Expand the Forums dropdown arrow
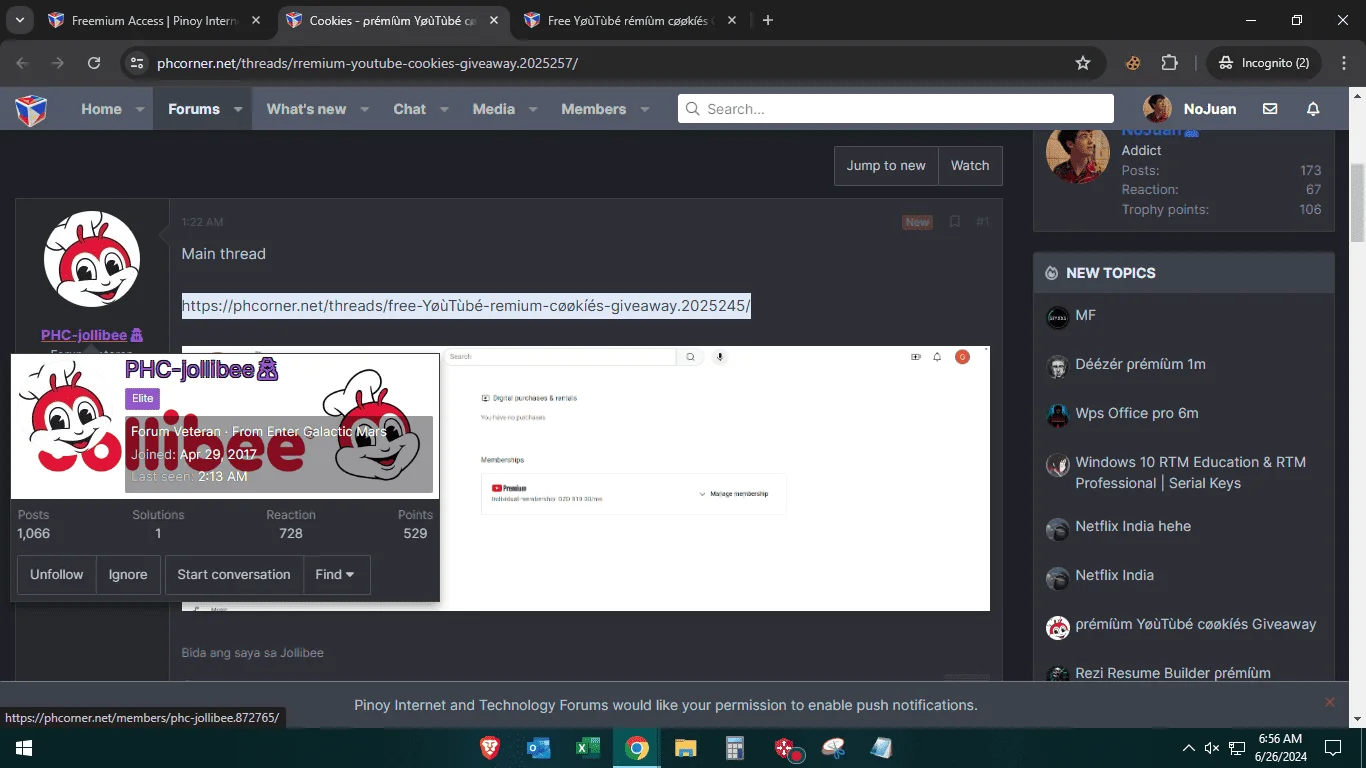1366x768 pixels. coord(238,109)
